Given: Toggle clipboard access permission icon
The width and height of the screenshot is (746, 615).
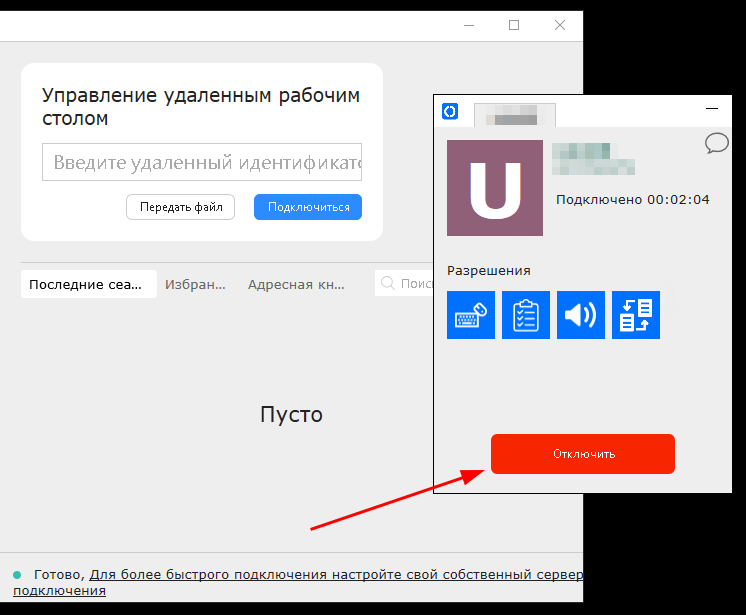Looking at the screenshot, I should [x=526, y=315].
